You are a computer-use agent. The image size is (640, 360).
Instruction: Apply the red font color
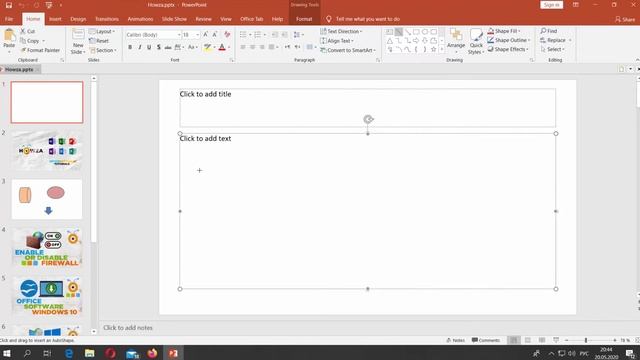point(222,47)
